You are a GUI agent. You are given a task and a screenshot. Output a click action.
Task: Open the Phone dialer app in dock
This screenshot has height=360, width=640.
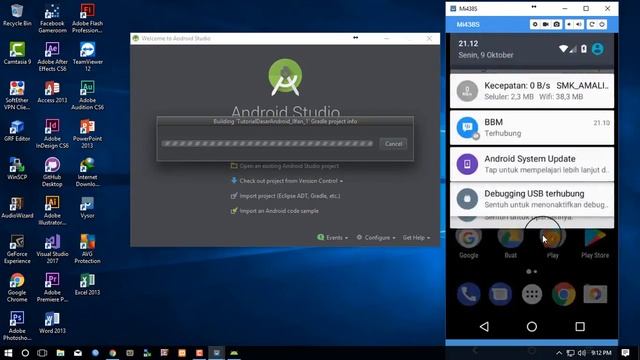[469, 294]
